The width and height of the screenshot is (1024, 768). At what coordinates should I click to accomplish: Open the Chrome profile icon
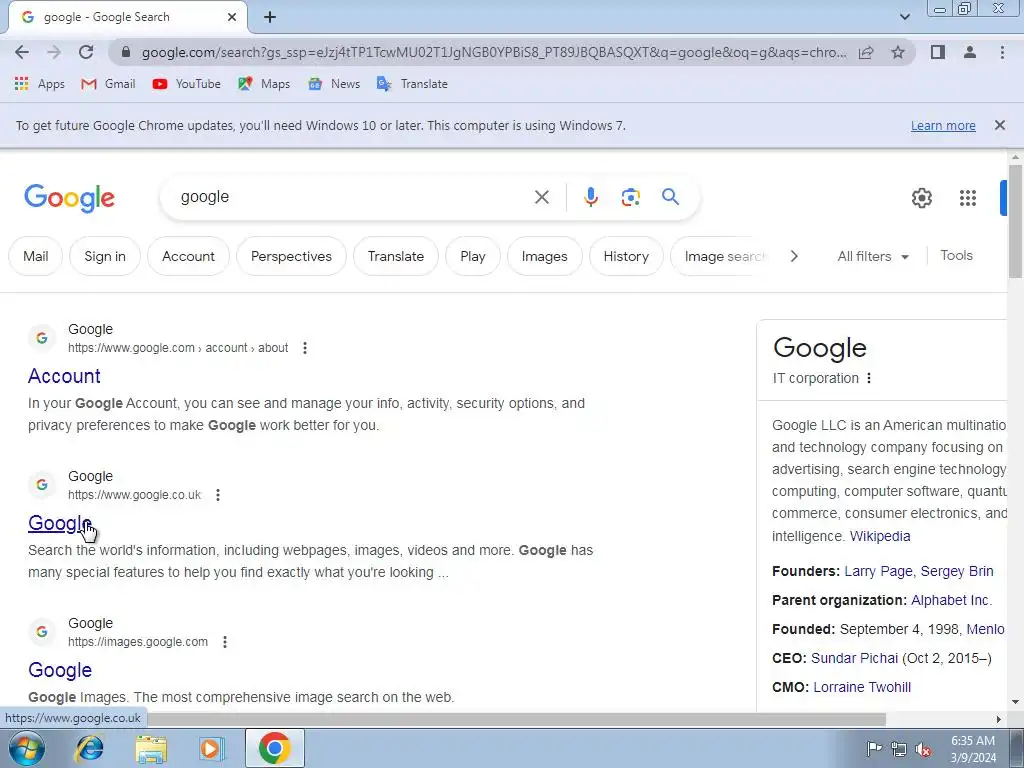click(970, 52)
